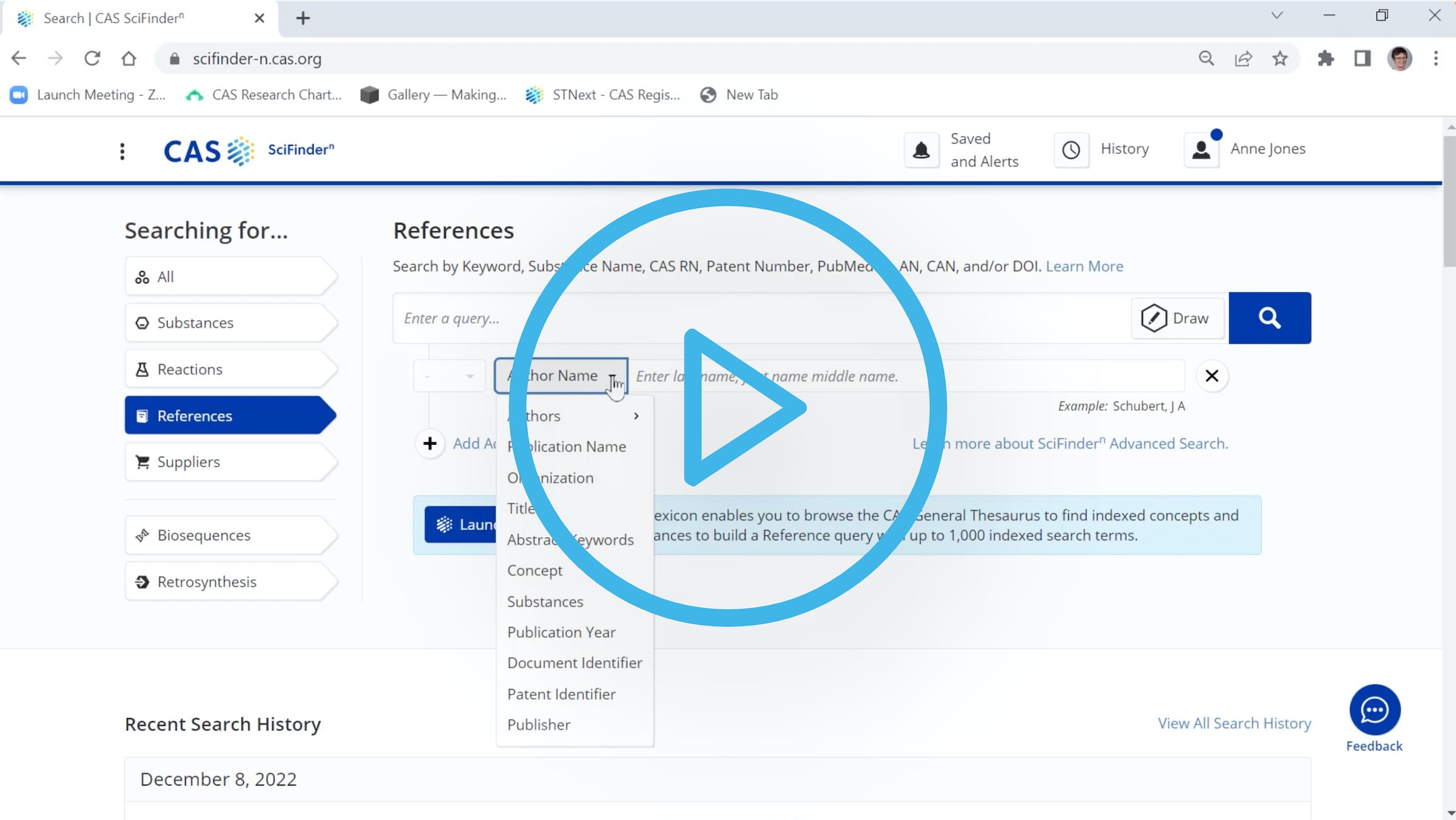Viewport: 1456px width, 820px height.
Task: Open the SciFinder Advanced Search help link
Action: pyautogui.click(x=1070, y=443)
